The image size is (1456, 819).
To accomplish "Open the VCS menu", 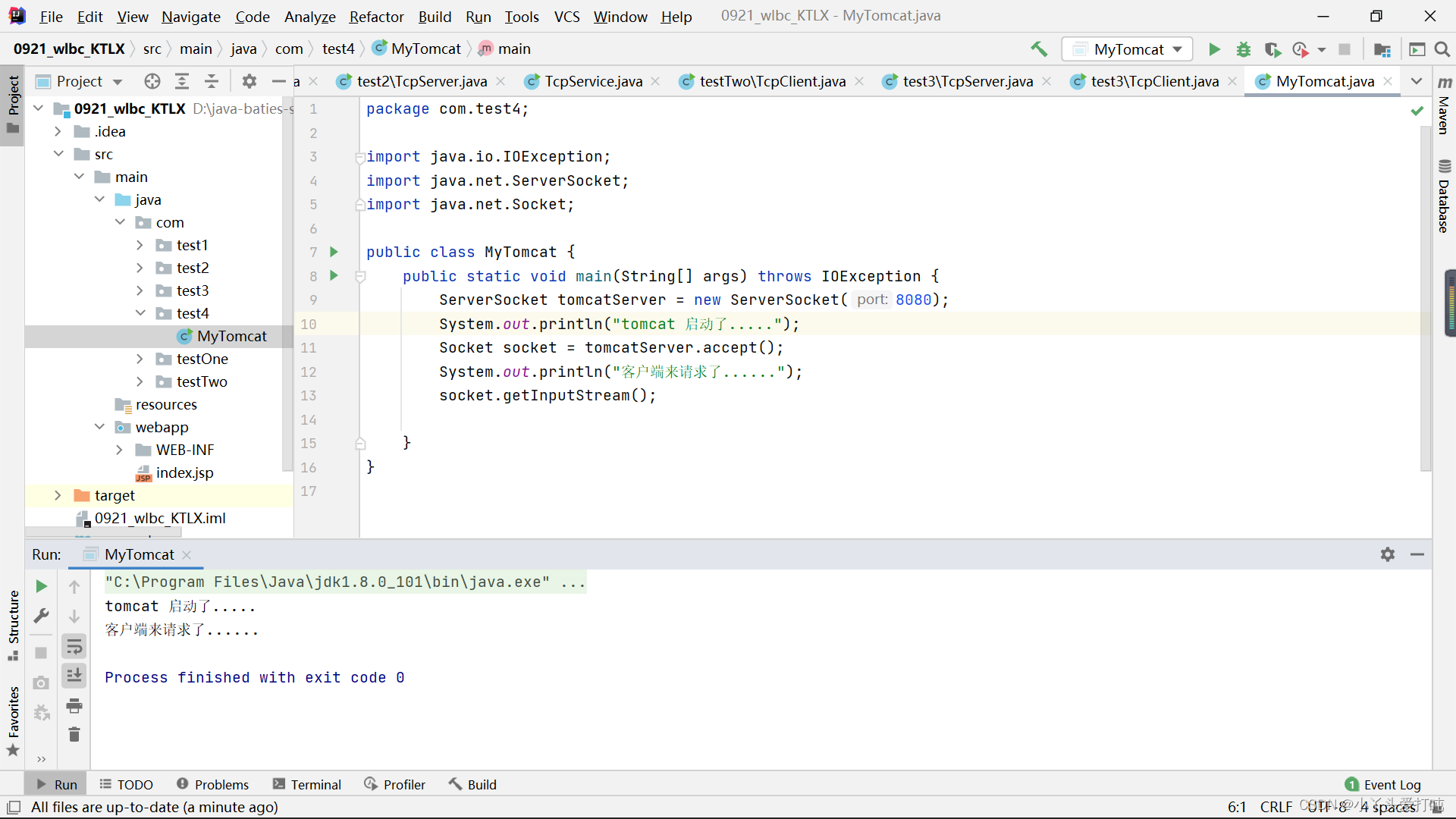I will tap(566, 17).
